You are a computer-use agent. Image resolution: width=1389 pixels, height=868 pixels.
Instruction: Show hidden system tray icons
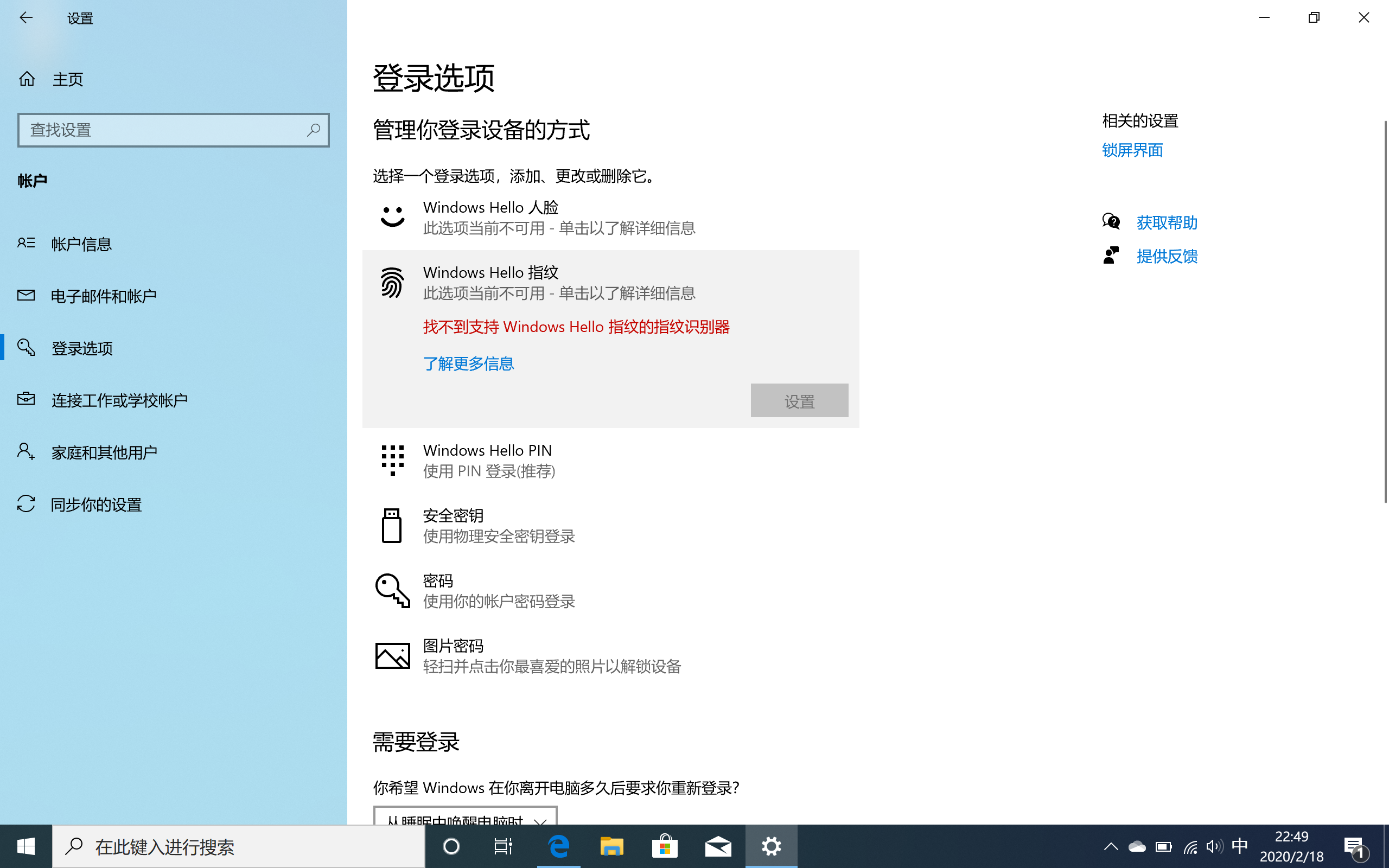coord(1111,846)
